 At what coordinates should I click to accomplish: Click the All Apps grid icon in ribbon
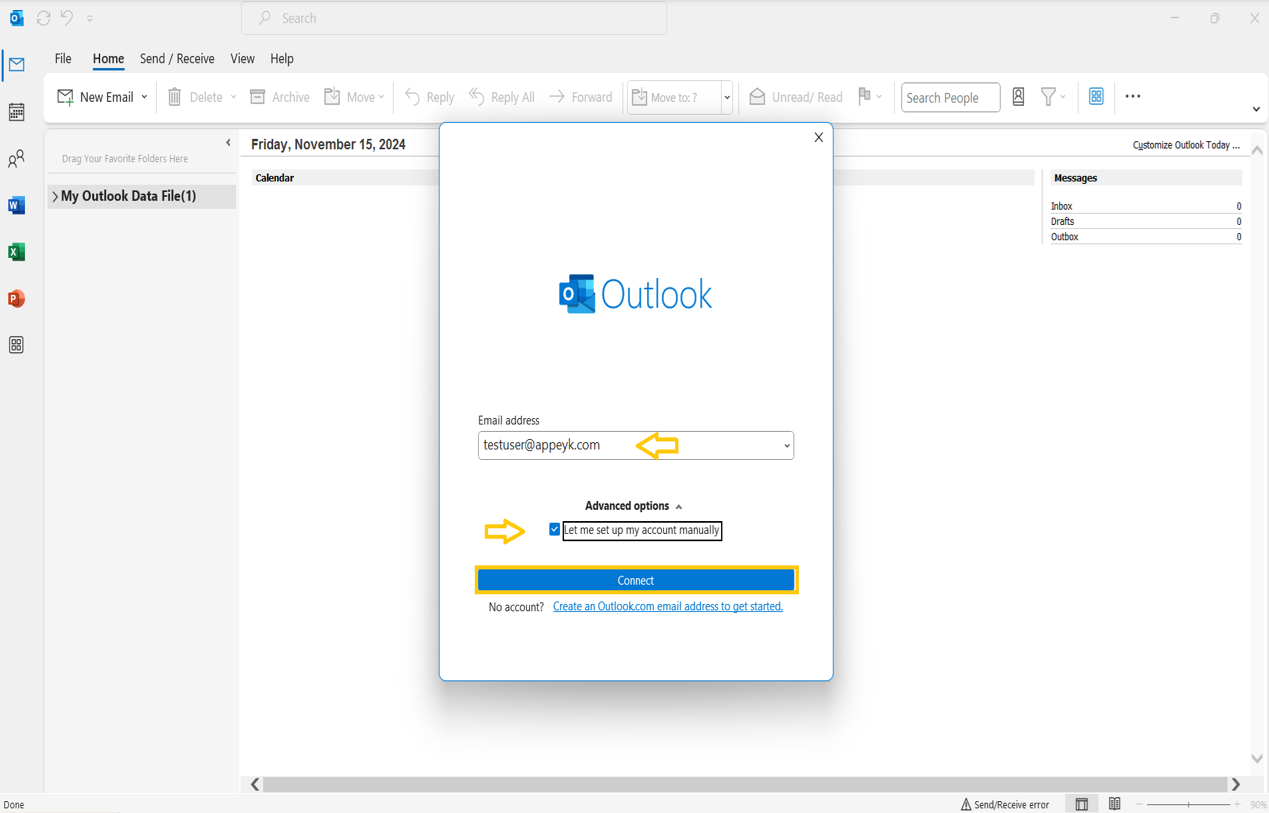[1096, 97]
